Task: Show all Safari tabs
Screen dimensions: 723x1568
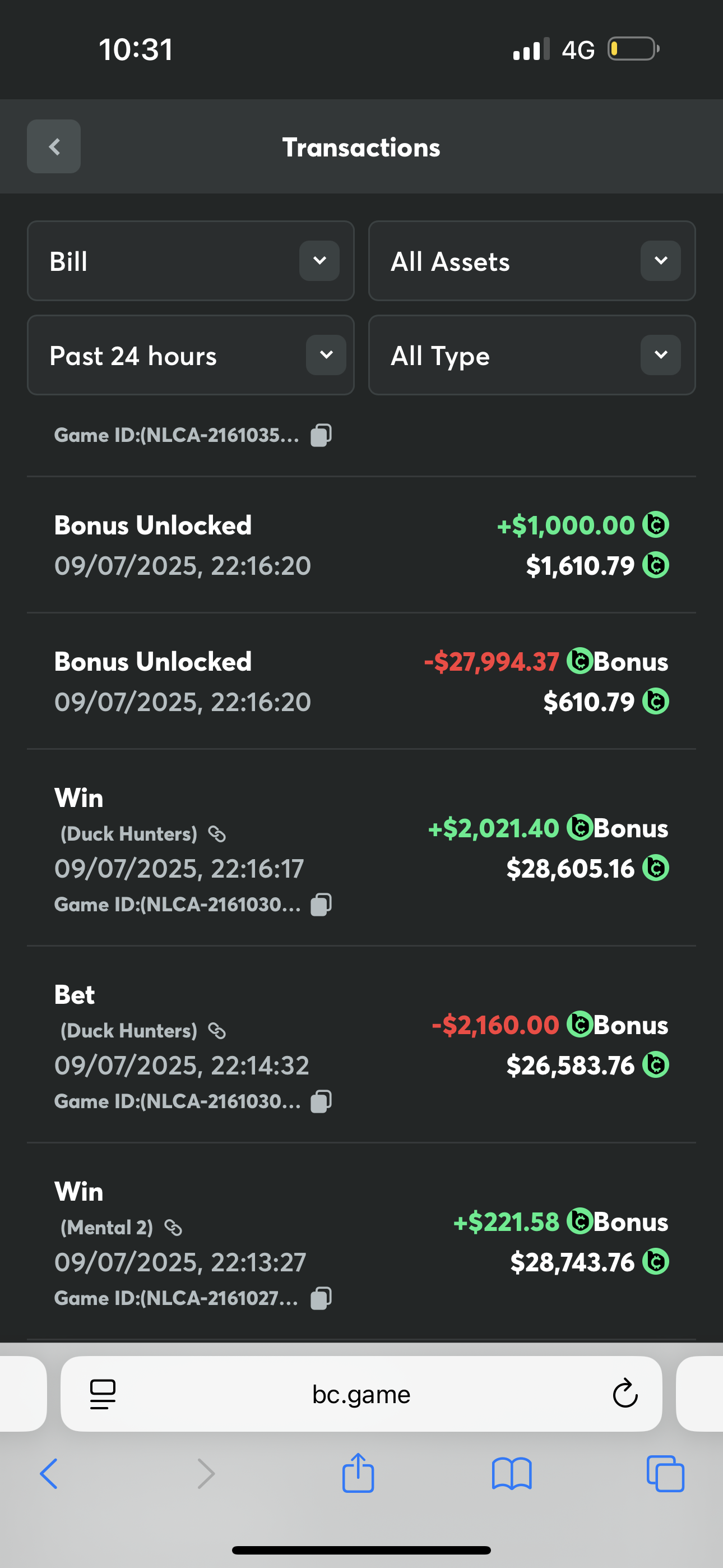Action: coord(665,1474)
